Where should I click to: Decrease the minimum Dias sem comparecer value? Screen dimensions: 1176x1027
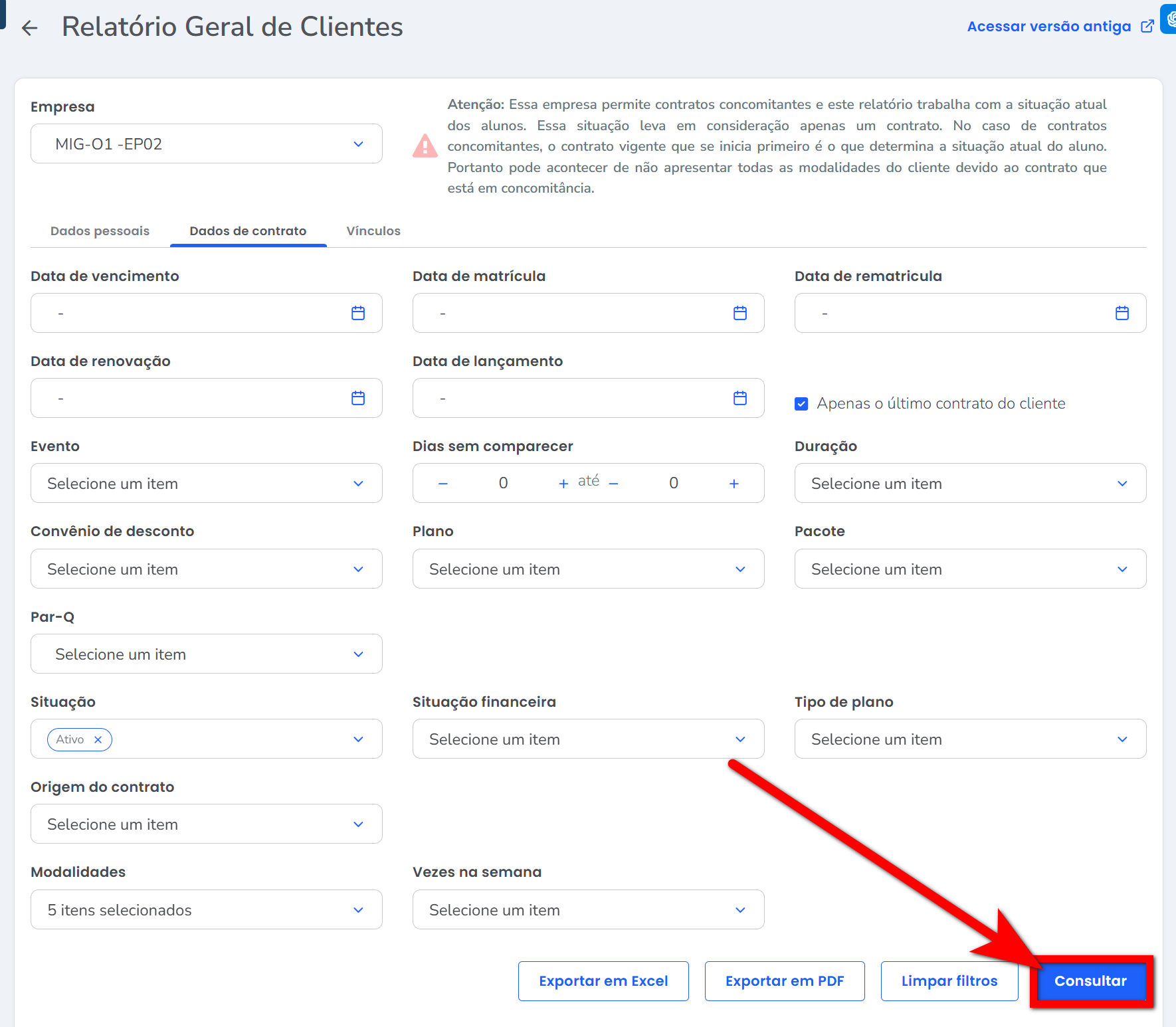point(443,484)
